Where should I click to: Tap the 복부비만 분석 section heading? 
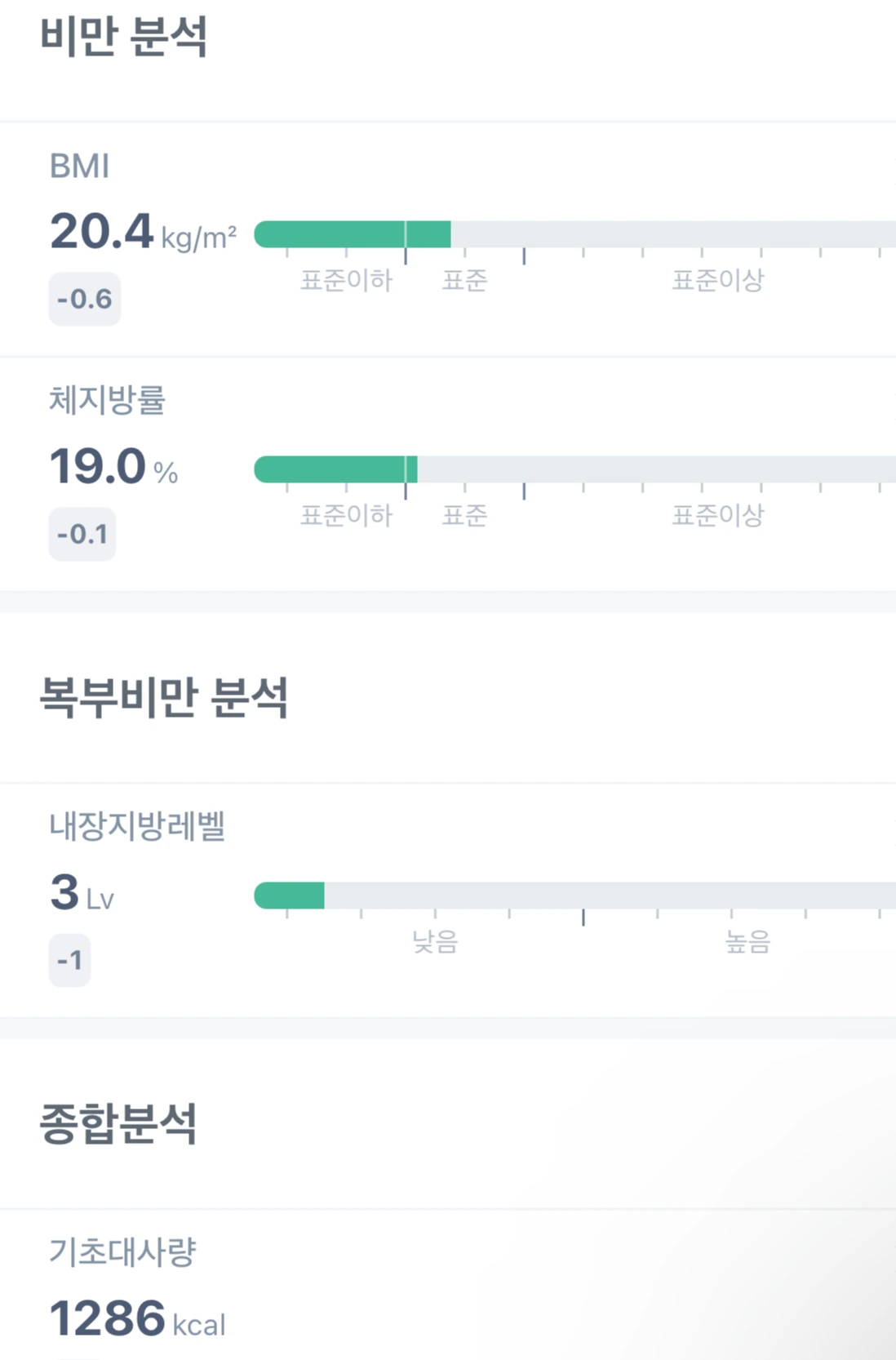[x=164, y=698]
